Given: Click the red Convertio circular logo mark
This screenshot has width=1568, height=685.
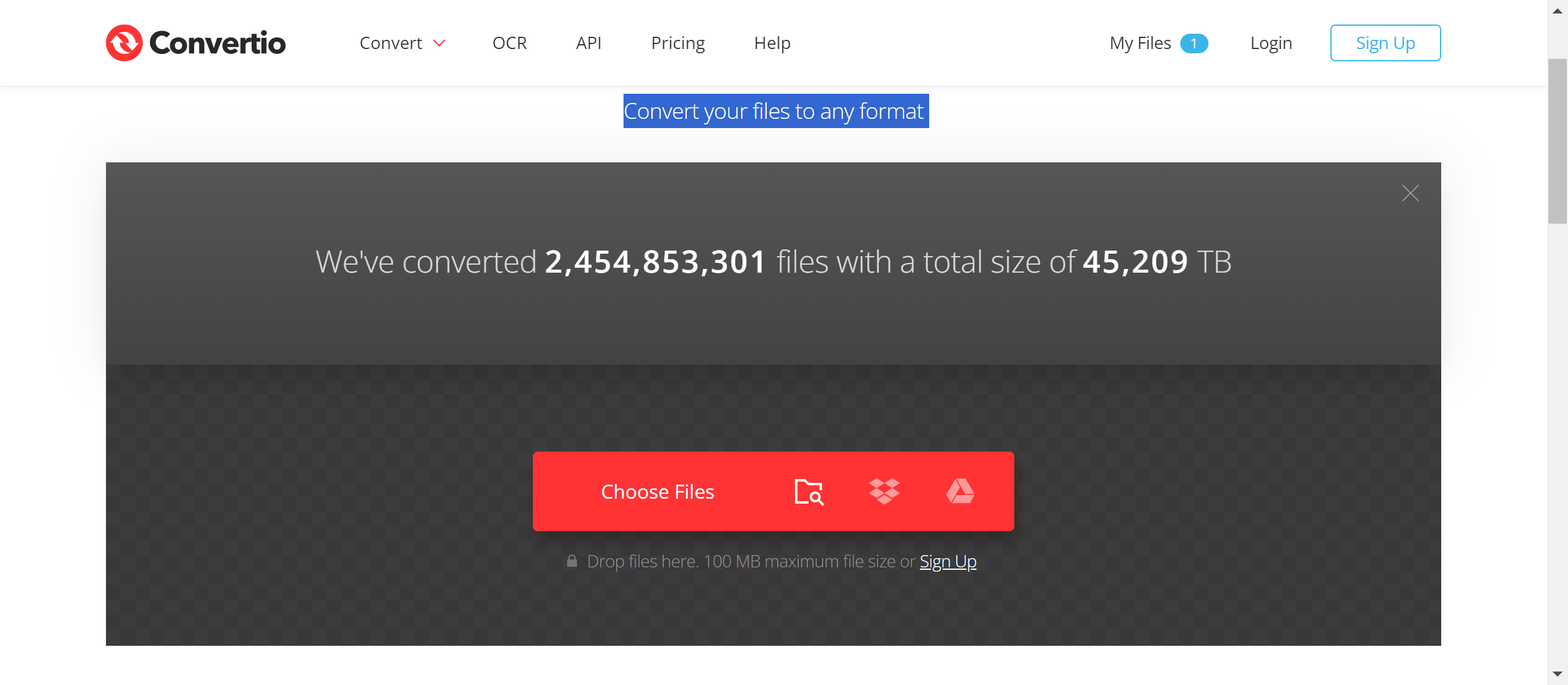Looking at the screenshot, I should click(x=124, y=42).
